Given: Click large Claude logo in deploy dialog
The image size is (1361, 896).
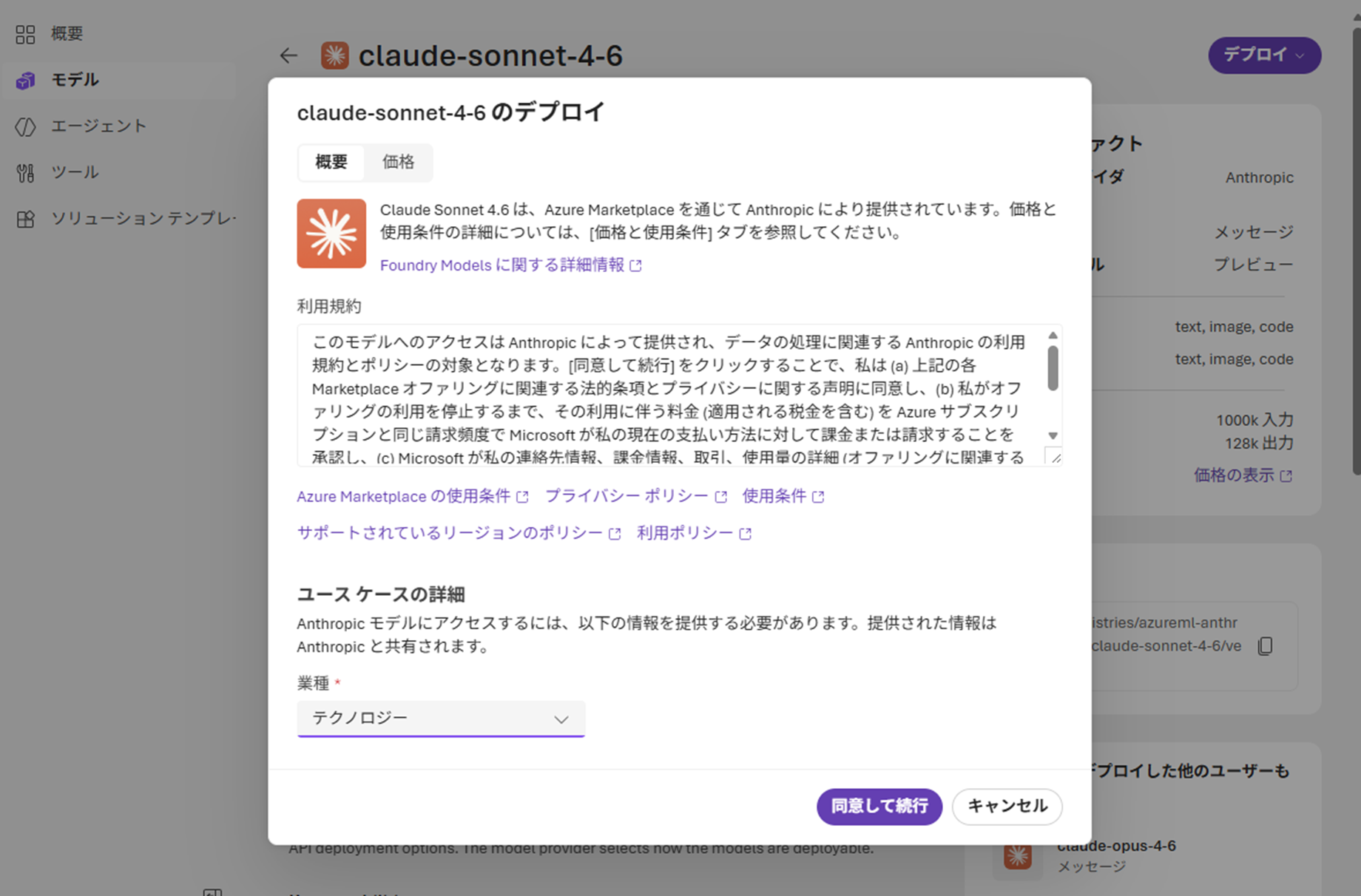Looking at the screenshot, I should point(331,234).
